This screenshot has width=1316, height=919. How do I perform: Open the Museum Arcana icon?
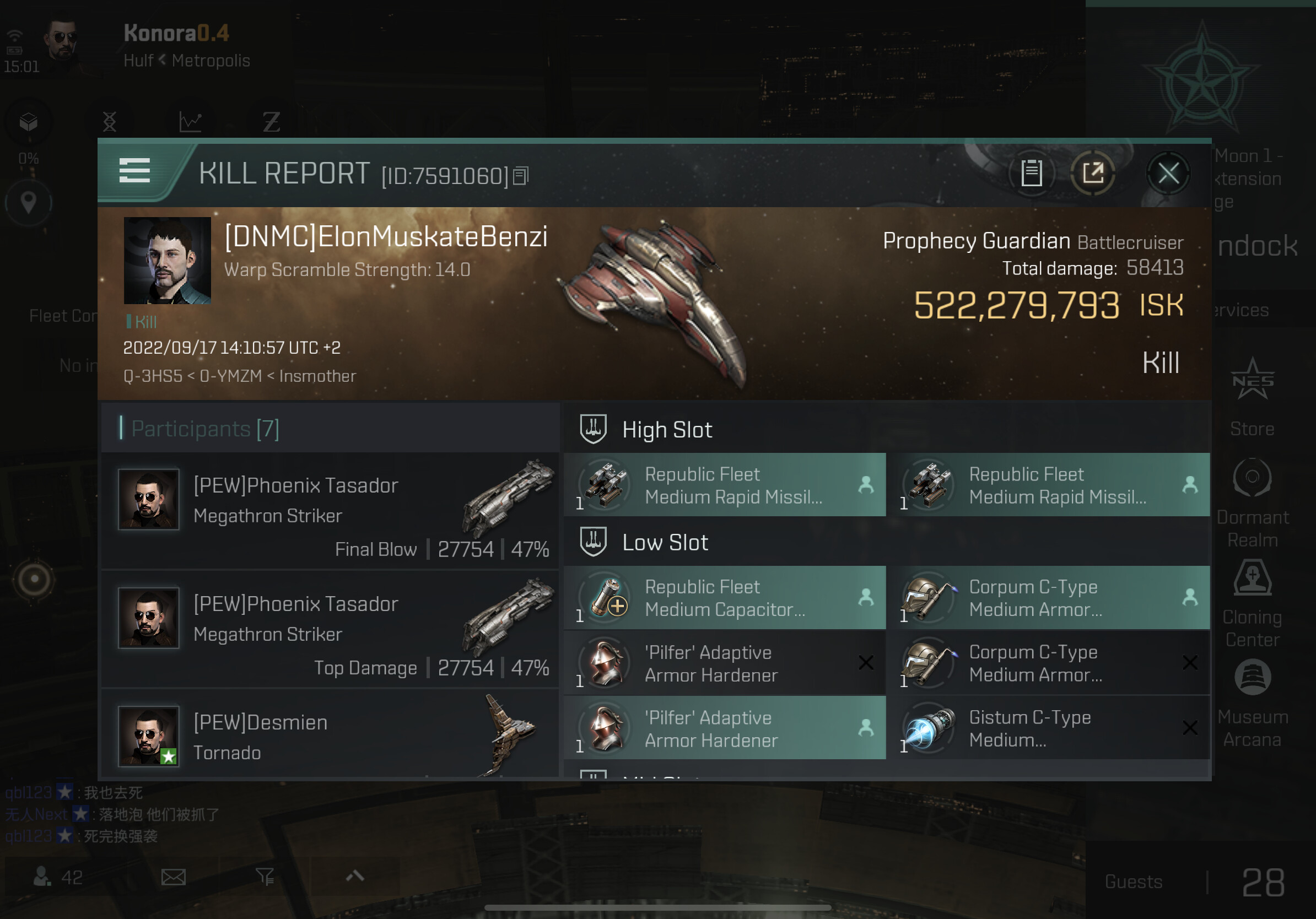pyautogui.click(x=1252, y=703)
